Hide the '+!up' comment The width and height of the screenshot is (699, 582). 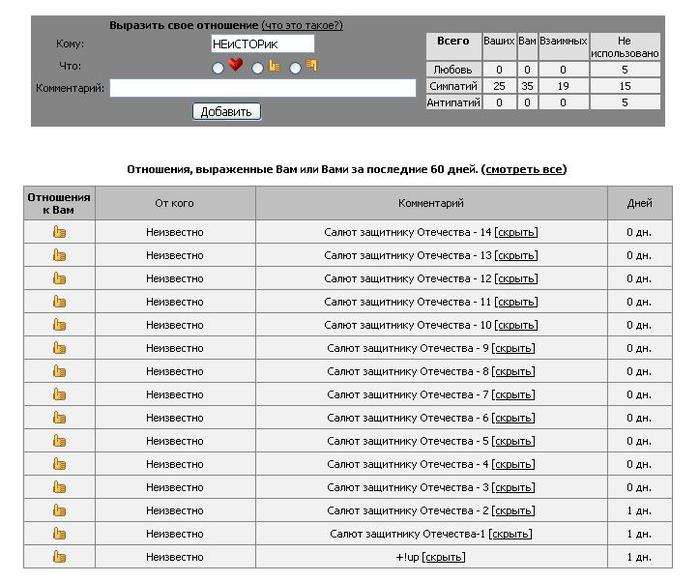444,557
